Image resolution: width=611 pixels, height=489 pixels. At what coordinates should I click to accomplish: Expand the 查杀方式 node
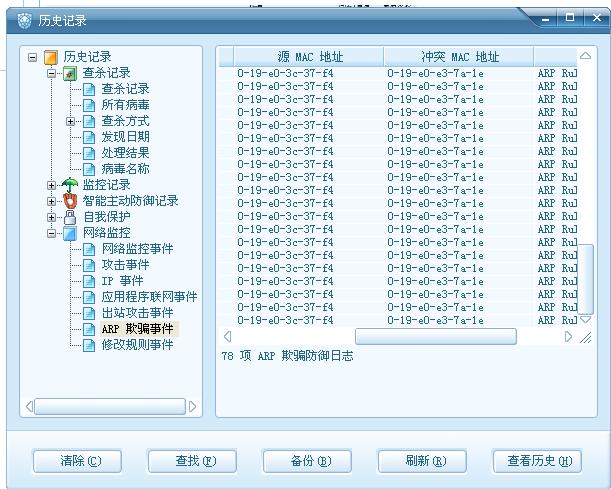(x=70, y=121)
